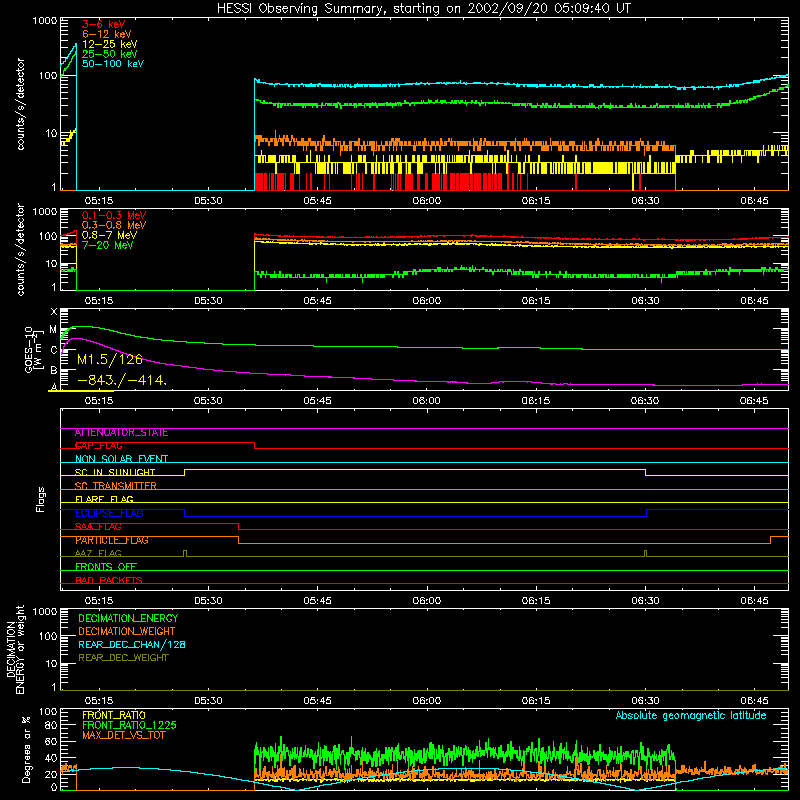Select the Degrees or % axis title
800x800 pixels.
[26, 750]
